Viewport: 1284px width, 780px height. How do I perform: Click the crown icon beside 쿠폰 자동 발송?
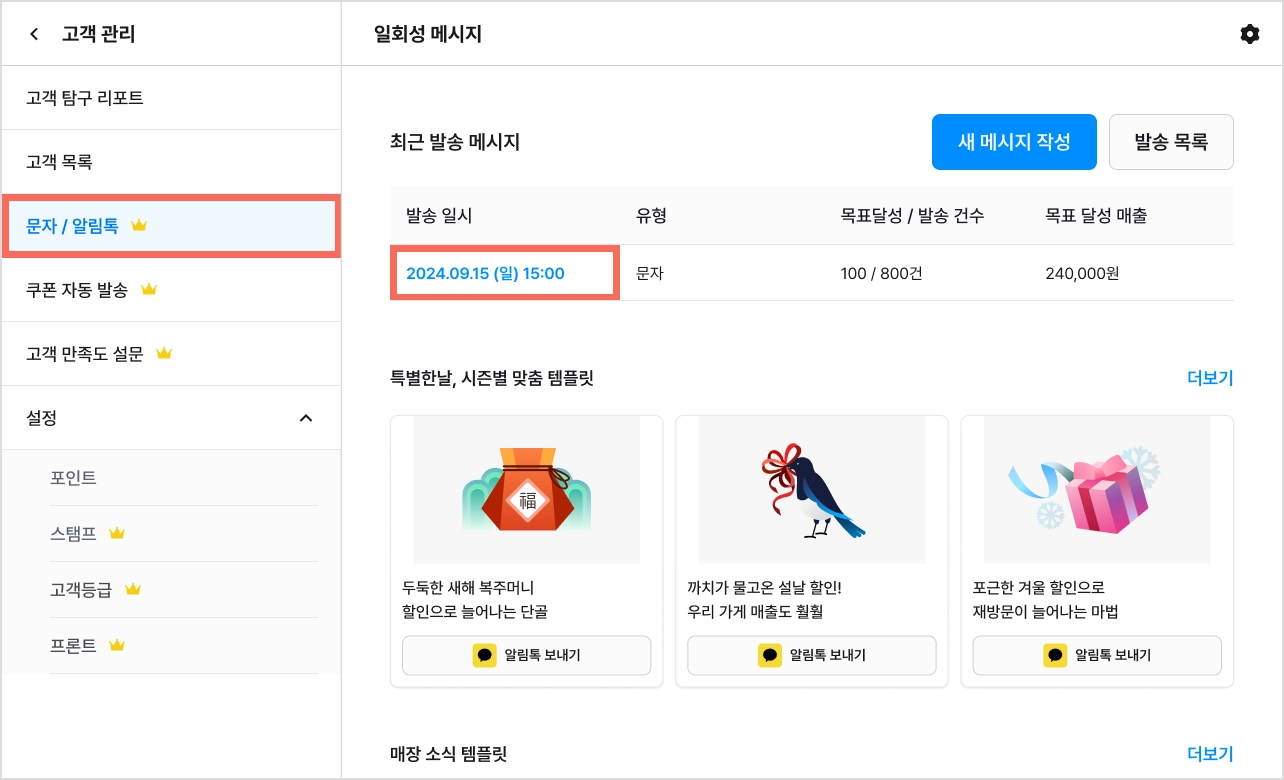[x=149, y=290]
